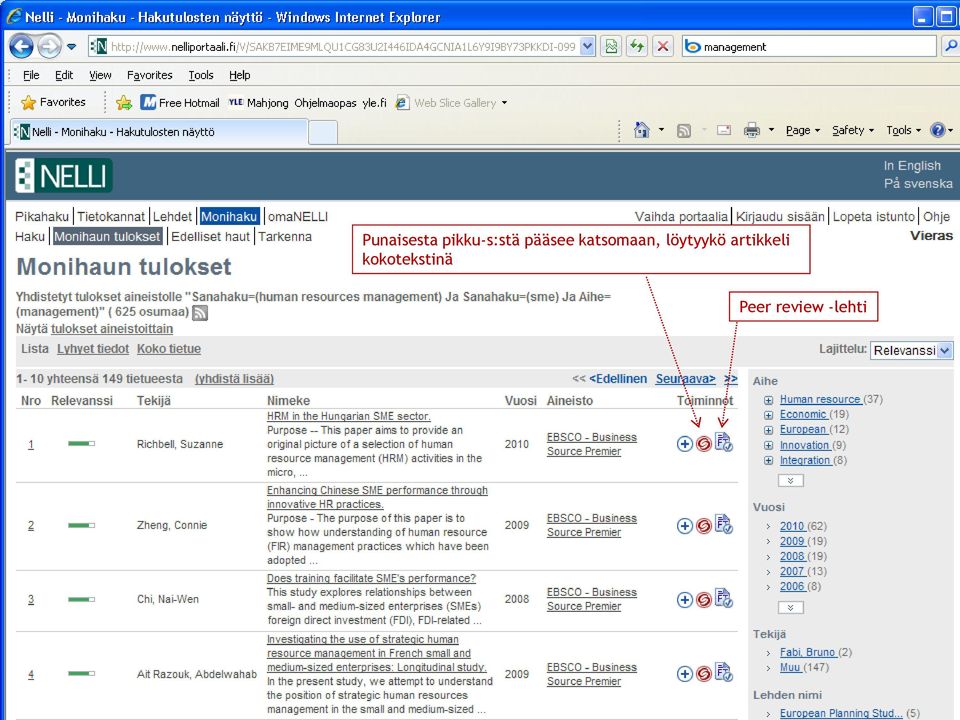The height and width of the screenshot is (720, 960).
Task: Open the Help menu in menu bar
Action: tap(239, 75)
